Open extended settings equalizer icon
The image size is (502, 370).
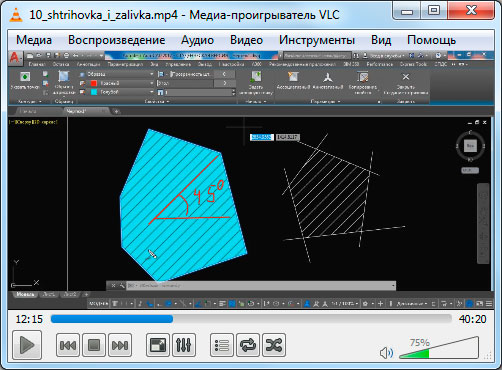[184, 345]
